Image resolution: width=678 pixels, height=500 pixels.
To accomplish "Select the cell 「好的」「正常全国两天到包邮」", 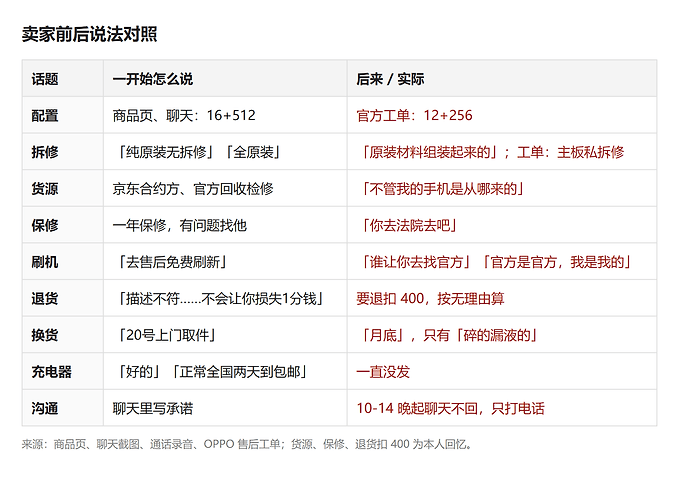I will click(x=225, y=371).
